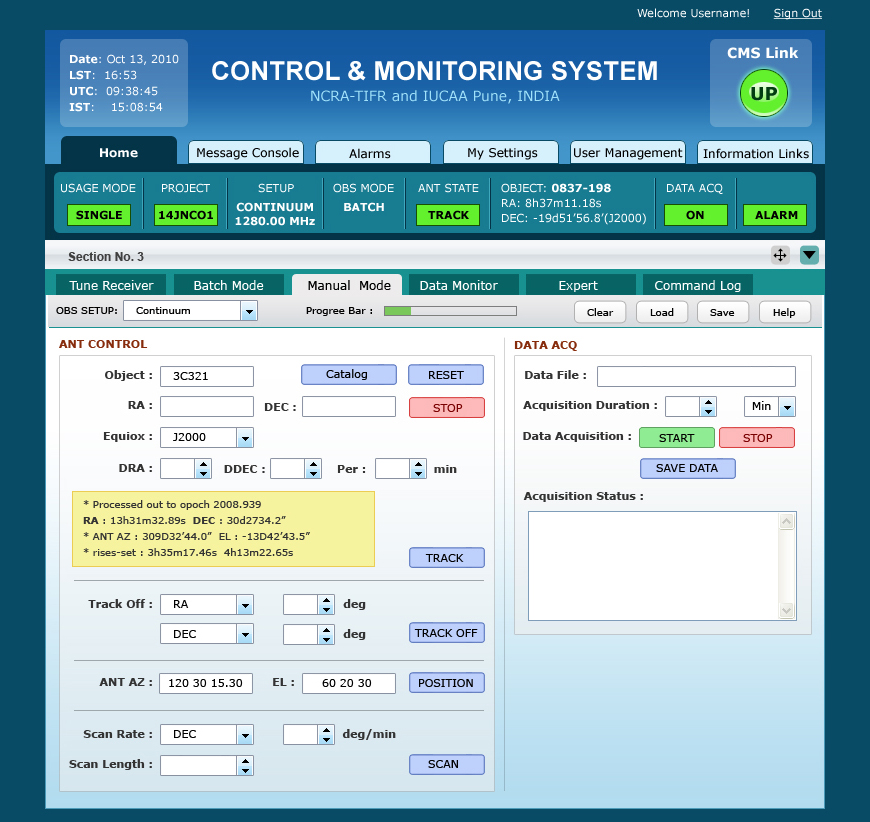Click the DEC input field beside RA
This screenshot has width=870, height=822.
point(348,406)
